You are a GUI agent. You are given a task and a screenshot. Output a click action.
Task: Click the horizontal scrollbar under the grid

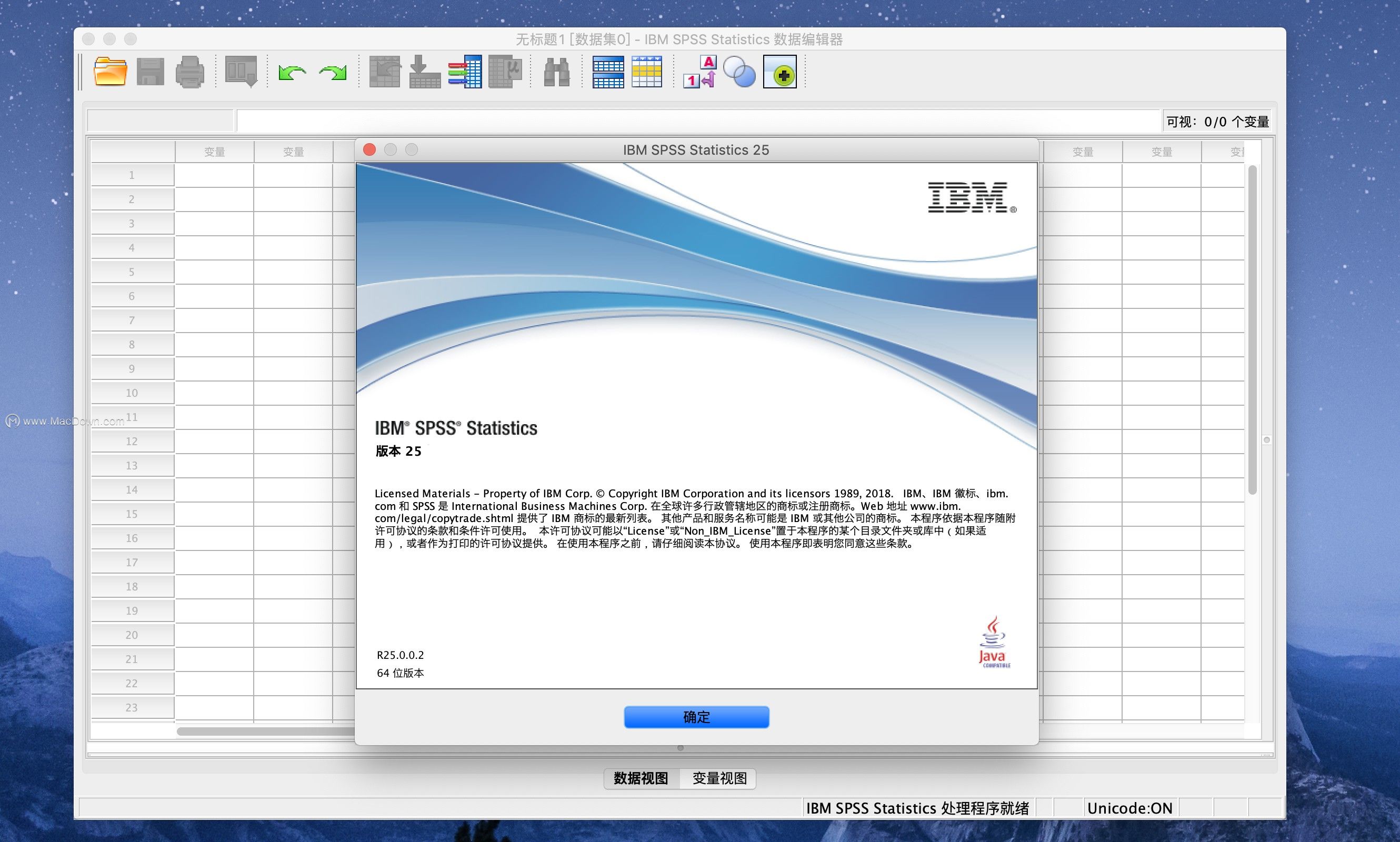coord(266,731)
